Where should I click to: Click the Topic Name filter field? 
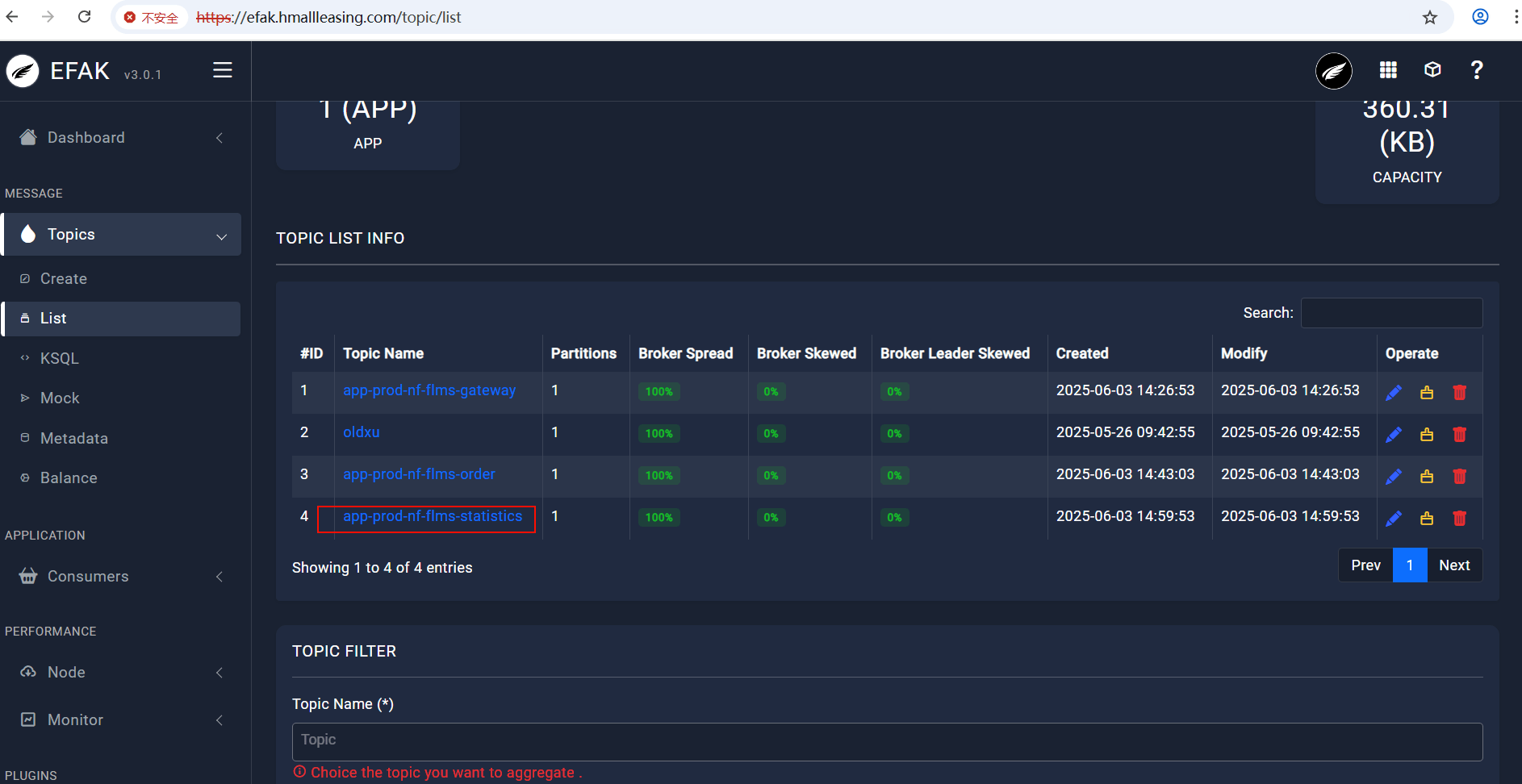point(887,740)
